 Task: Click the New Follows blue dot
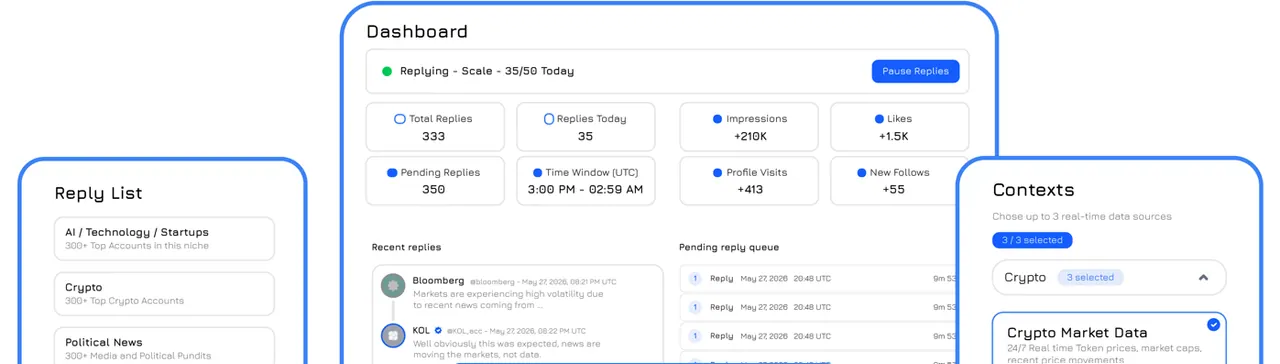861,173
